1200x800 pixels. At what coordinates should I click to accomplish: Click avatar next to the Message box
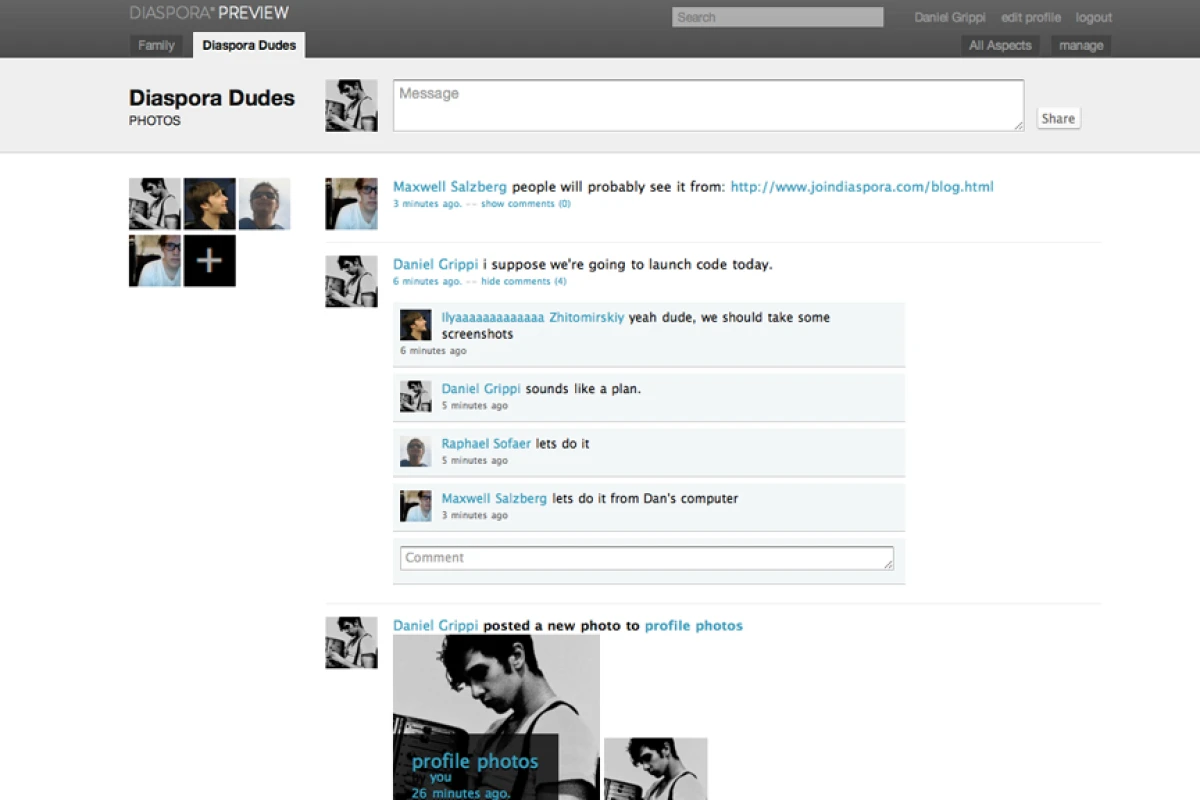(351, 105)
